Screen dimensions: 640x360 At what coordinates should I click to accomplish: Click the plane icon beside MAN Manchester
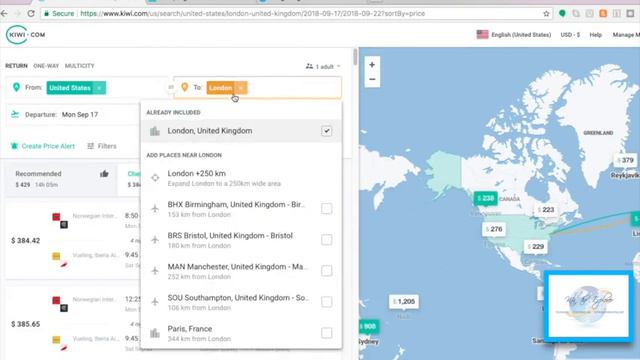(x=155, y=271)
